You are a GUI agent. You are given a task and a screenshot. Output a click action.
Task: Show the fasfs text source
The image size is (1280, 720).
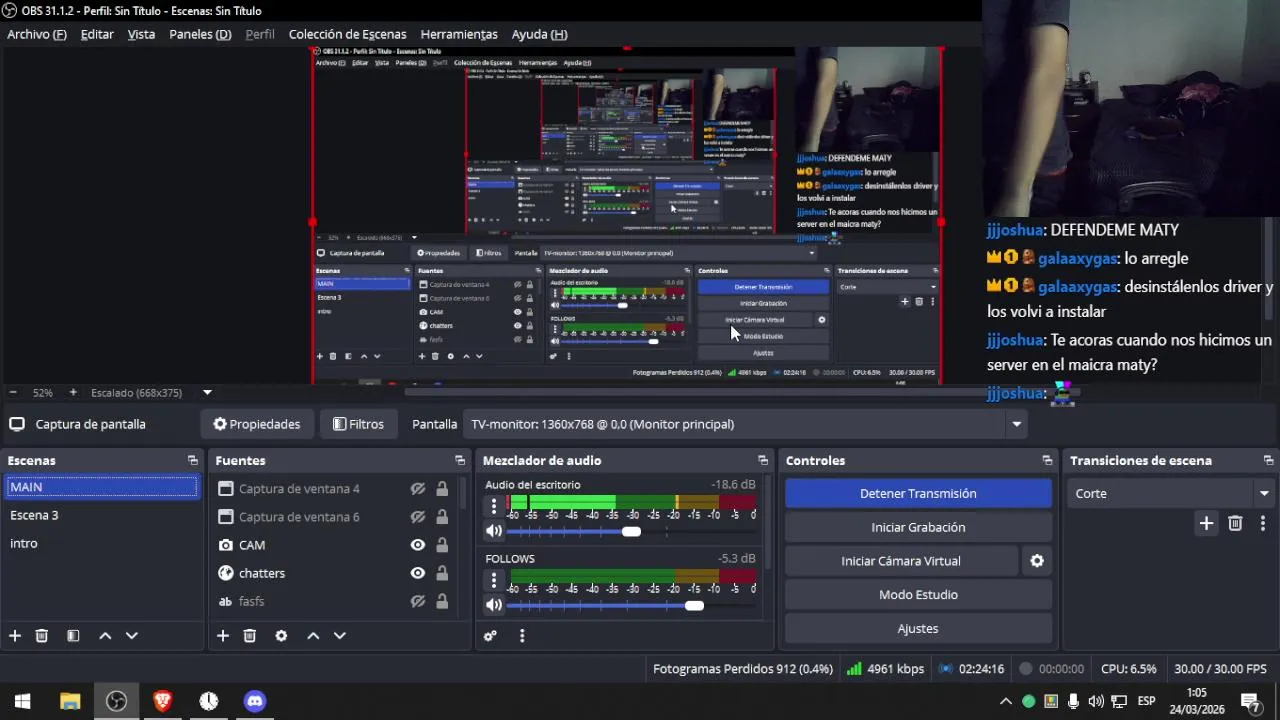pyautogui.click(x=418, y=601)
